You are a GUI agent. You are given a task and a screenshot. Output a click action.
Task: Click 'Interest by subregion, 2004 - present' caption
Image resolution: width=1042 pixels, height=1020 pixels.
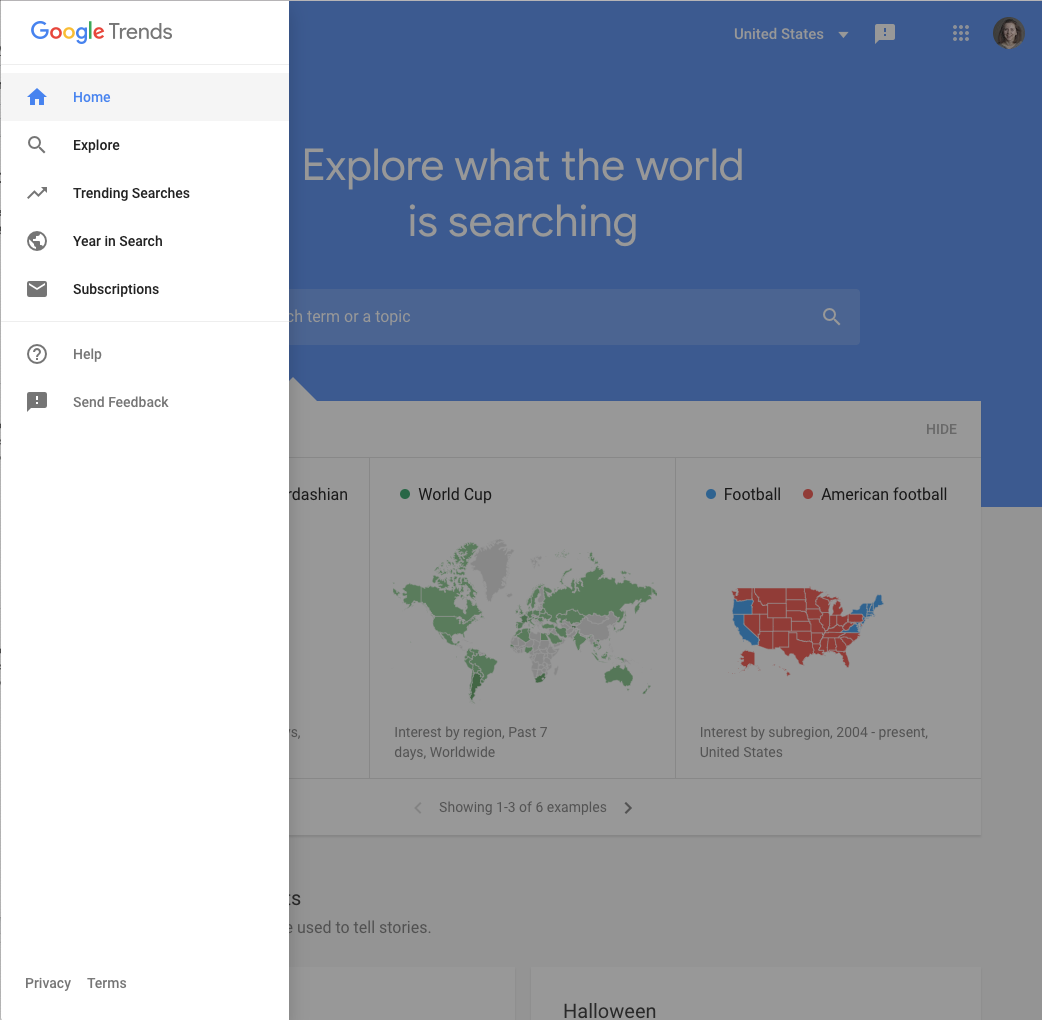pyautogui.click(x=813, y=742)
